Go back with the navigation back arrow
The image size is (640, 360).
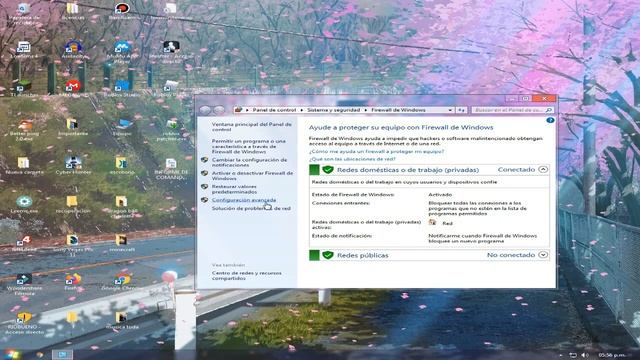(x=205, y=110)
